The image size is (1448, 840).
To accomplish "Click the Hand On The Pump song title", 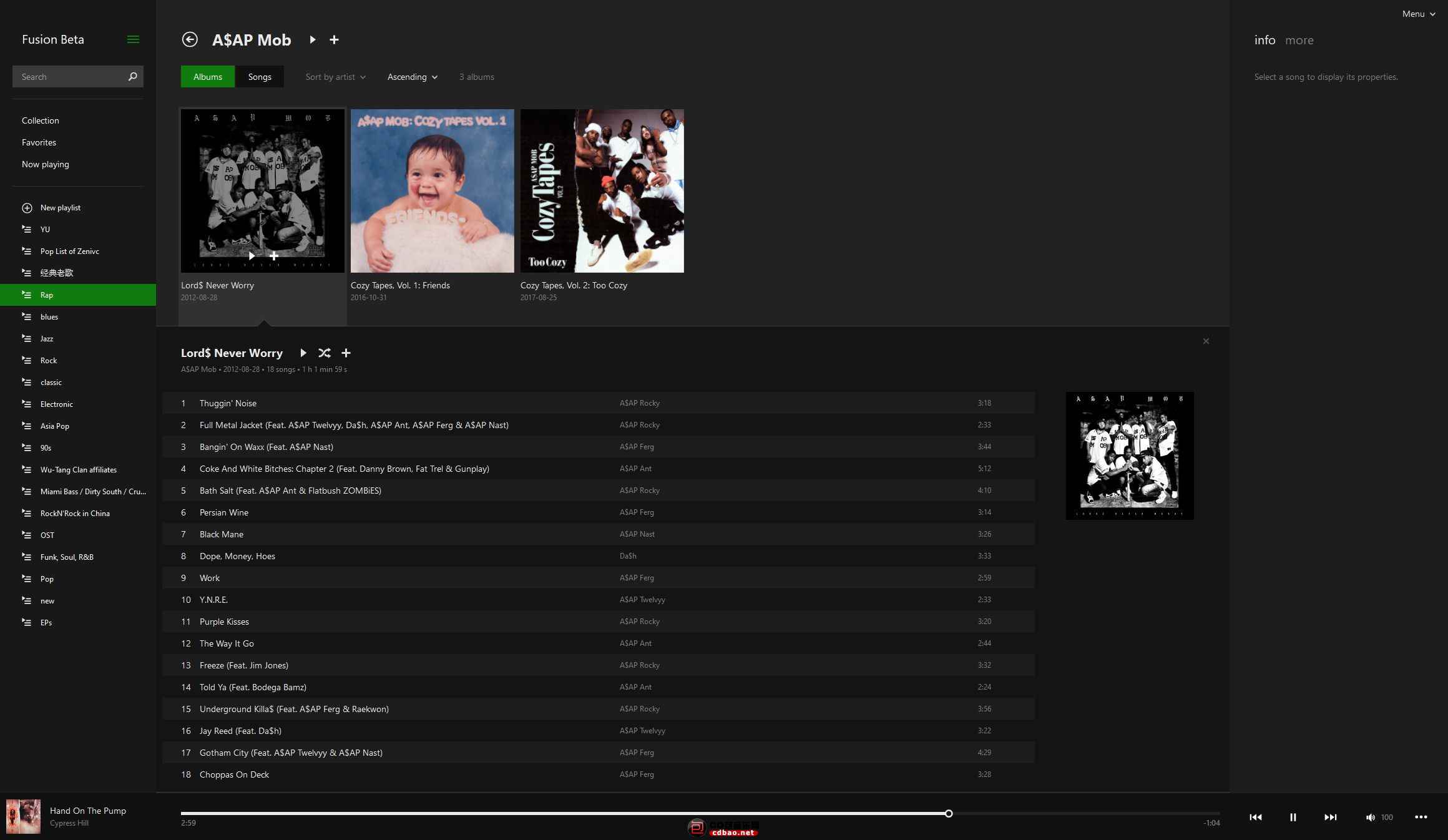I will (88, 811).
